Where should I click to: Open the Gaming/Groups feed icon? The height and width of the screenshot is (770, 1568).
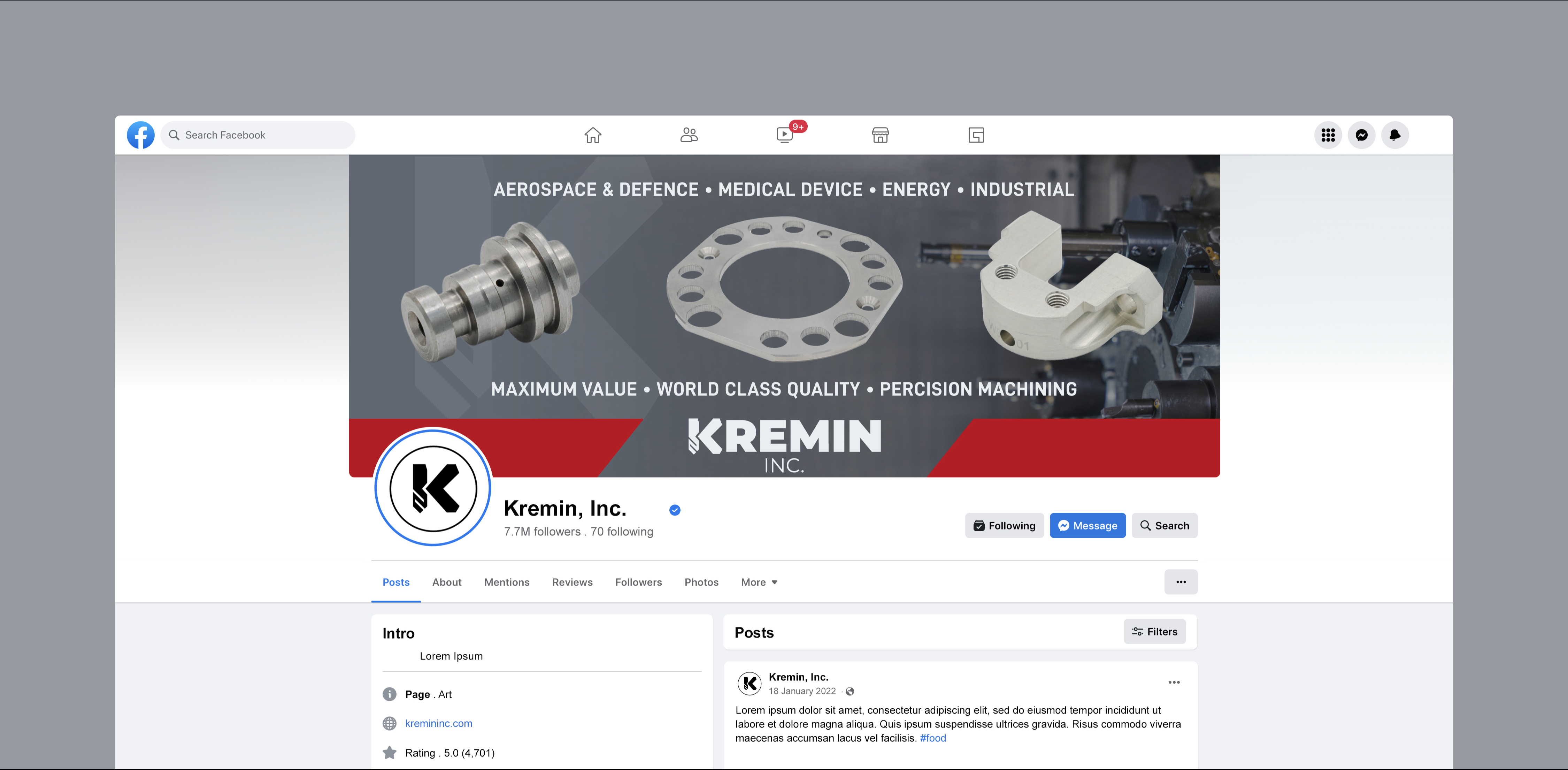click(976, 135)
